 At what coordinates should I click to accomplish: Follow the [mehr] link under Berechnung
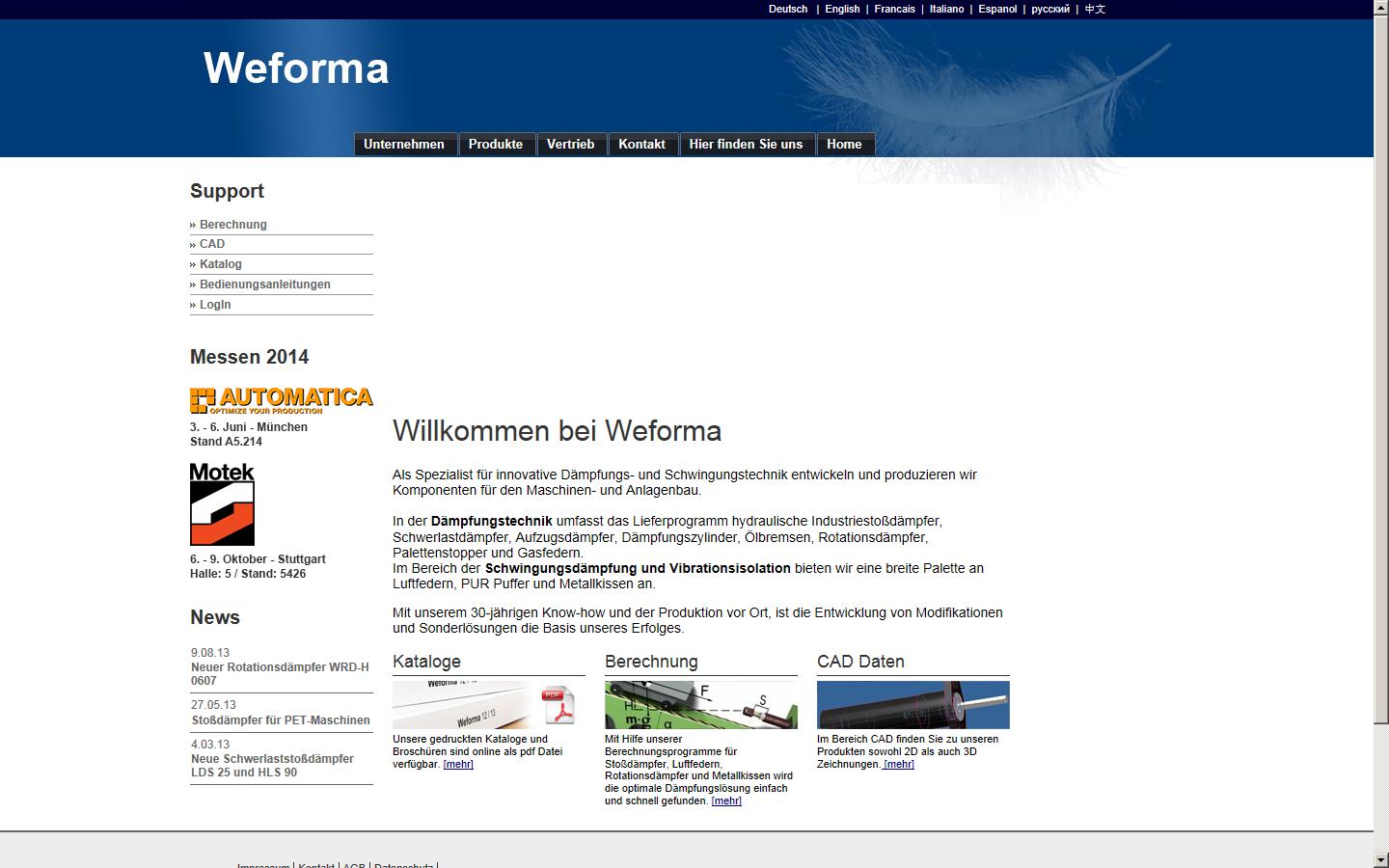726,800
